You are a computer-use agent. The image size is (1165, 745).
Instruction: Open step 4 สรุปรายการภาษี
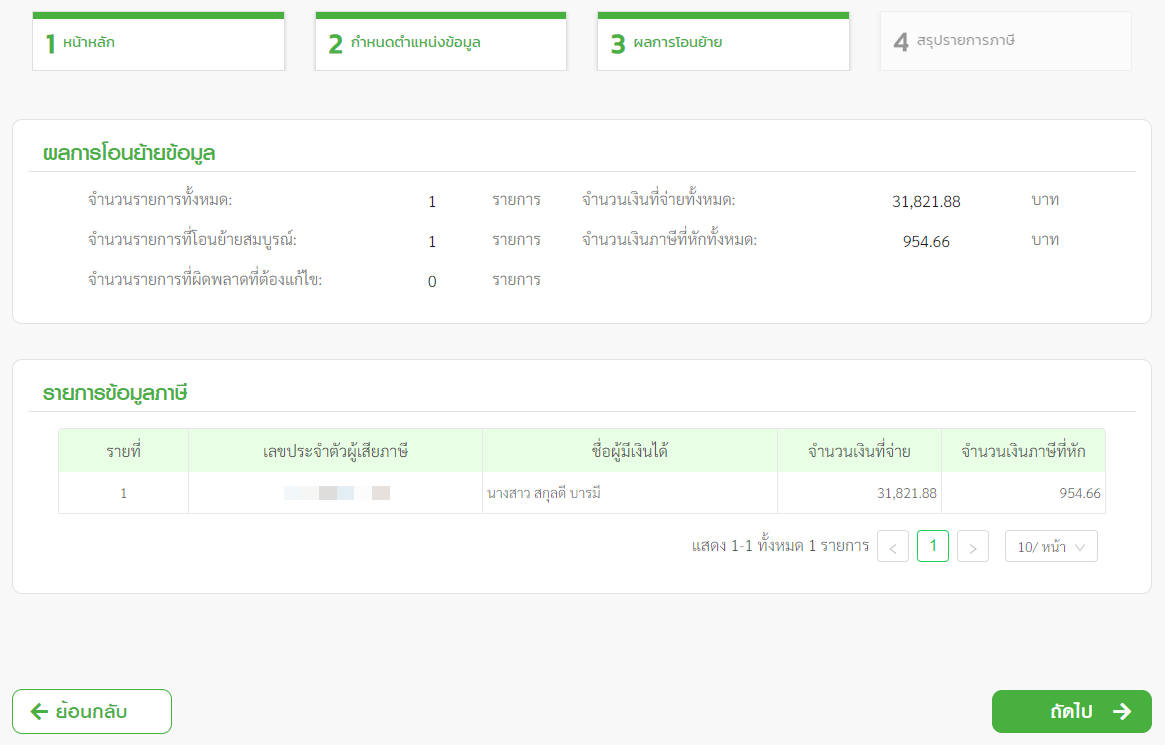(x=1005, y=41)
